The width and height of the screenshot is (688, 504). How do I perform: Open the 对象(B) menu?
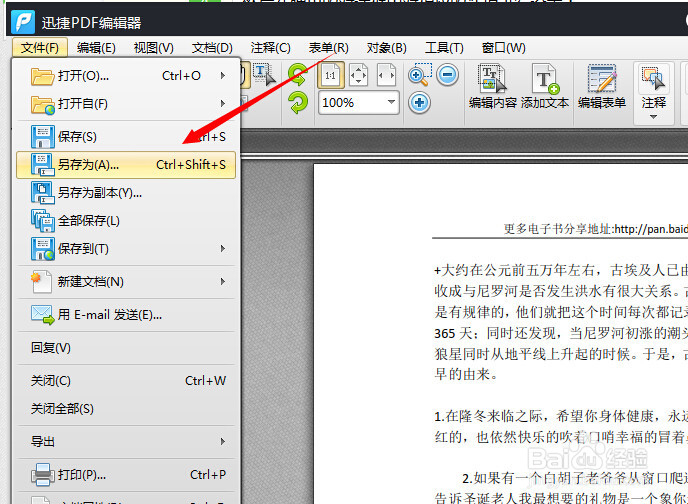point(387,47)
